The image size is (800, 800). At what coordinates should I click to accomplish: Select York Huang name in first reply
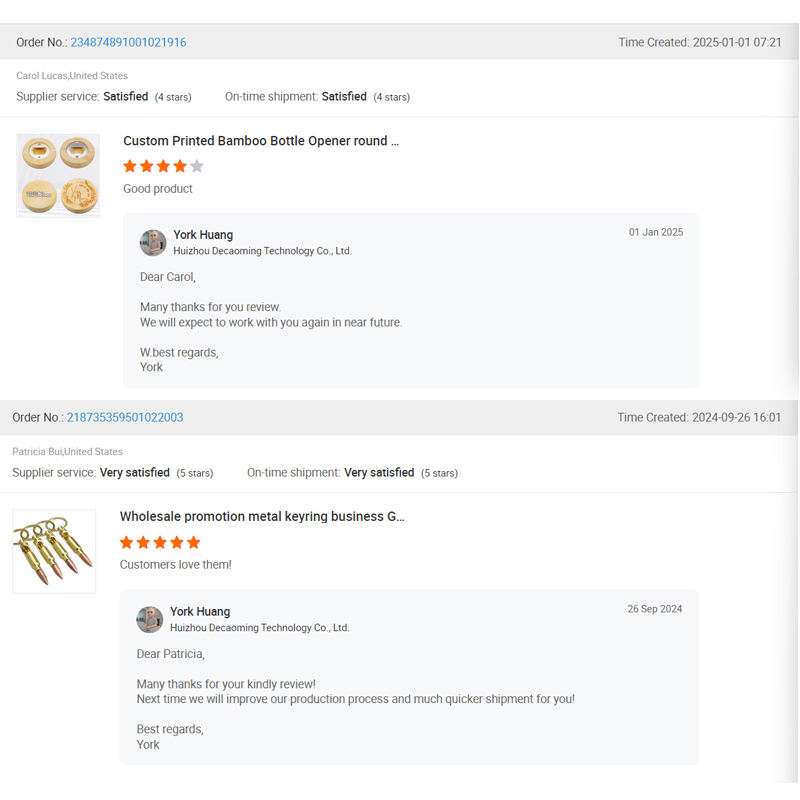[x=203, y=235]
